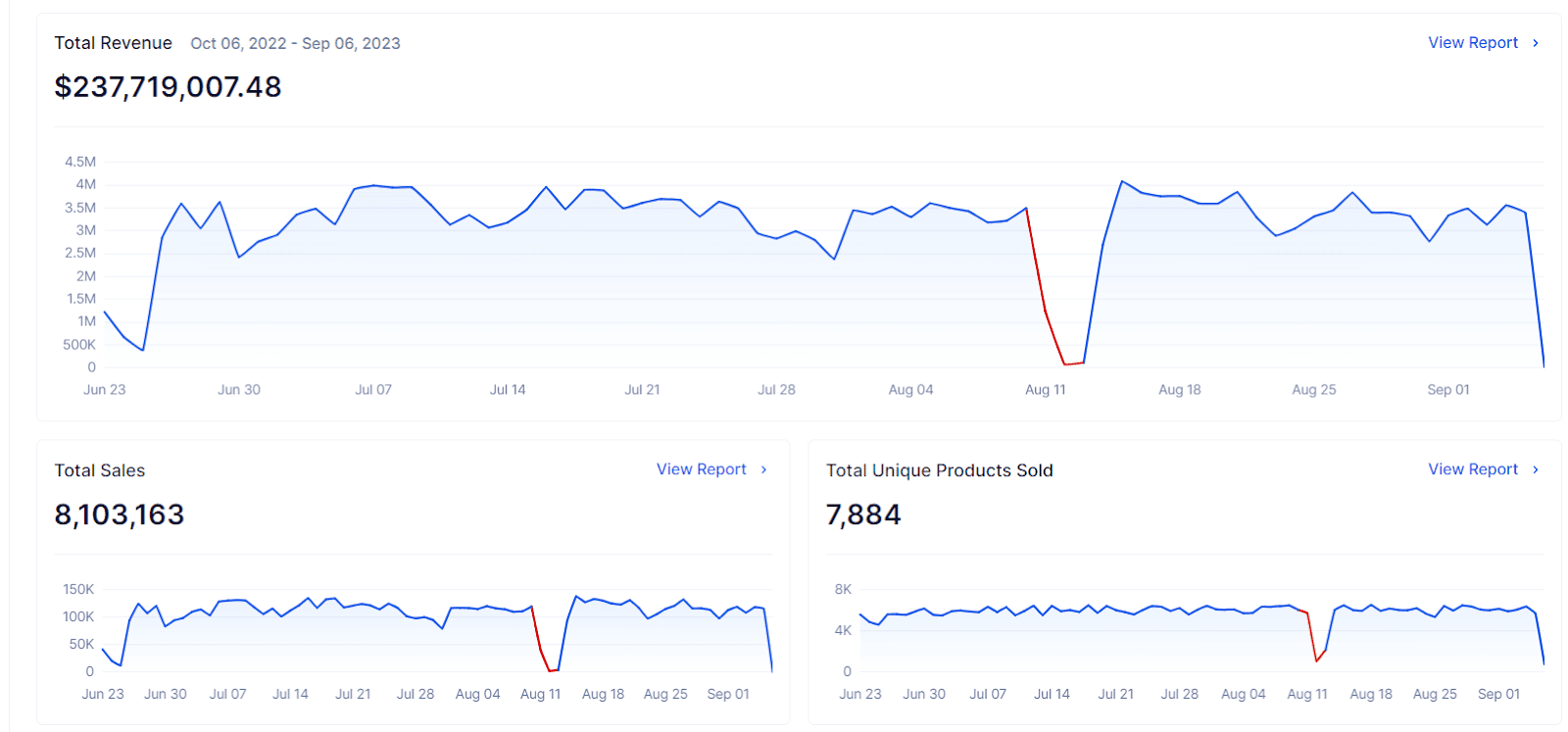The image size is (1568, 732).
Task: Click the chevron arrow beside Total Sales' View Report
Action: 764,469
